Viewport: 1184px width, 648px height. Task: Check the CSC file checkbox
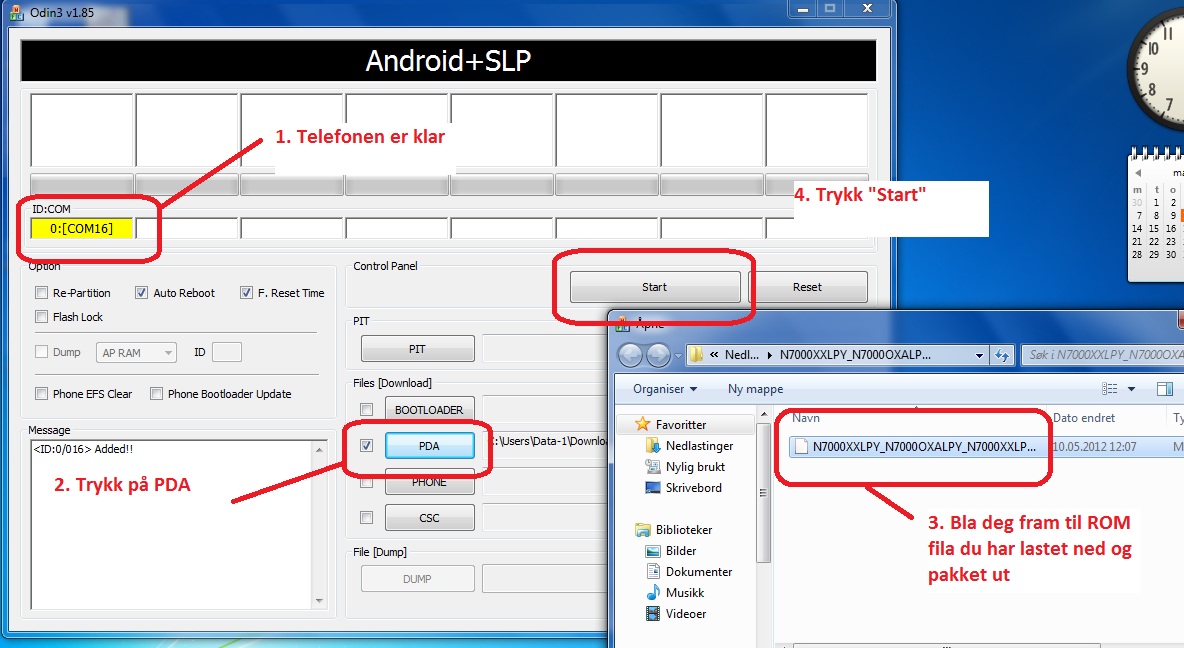pyautogui.click(x=366, y=518)
